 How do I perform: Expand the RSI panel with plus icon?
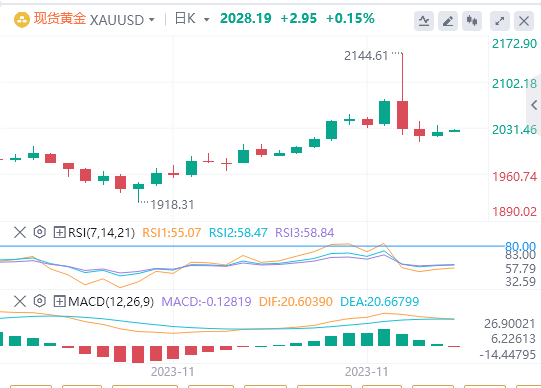[x=59, y=232]
